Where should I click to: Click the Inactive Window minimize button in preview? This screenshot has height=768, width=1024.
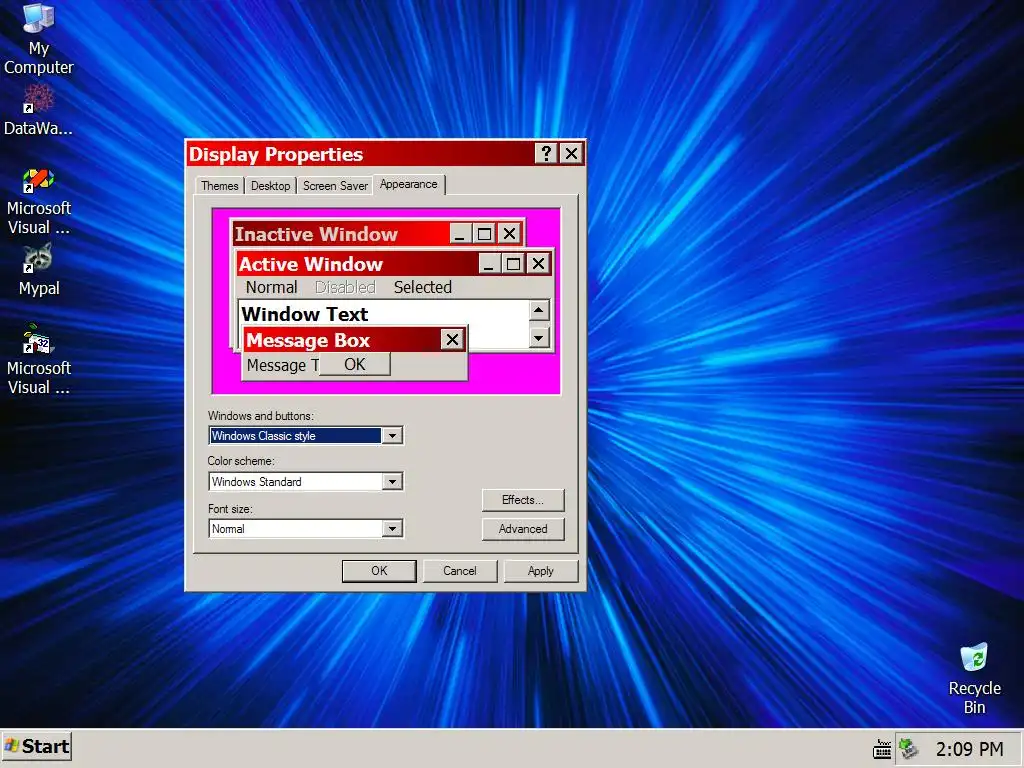coord(460,234)
